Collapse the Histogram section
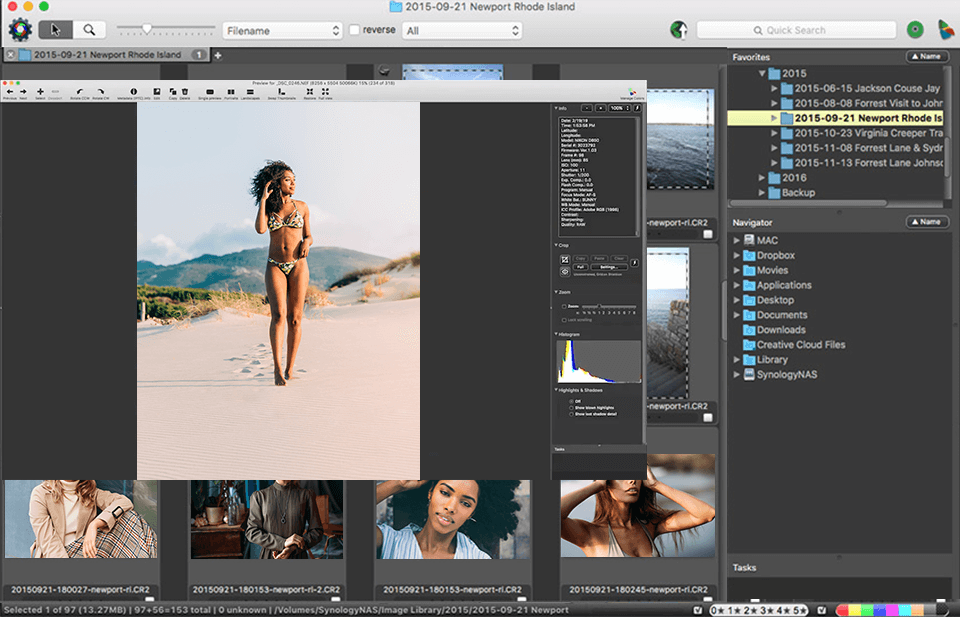This screenshot has width=960, height=617. click(556, 334)
